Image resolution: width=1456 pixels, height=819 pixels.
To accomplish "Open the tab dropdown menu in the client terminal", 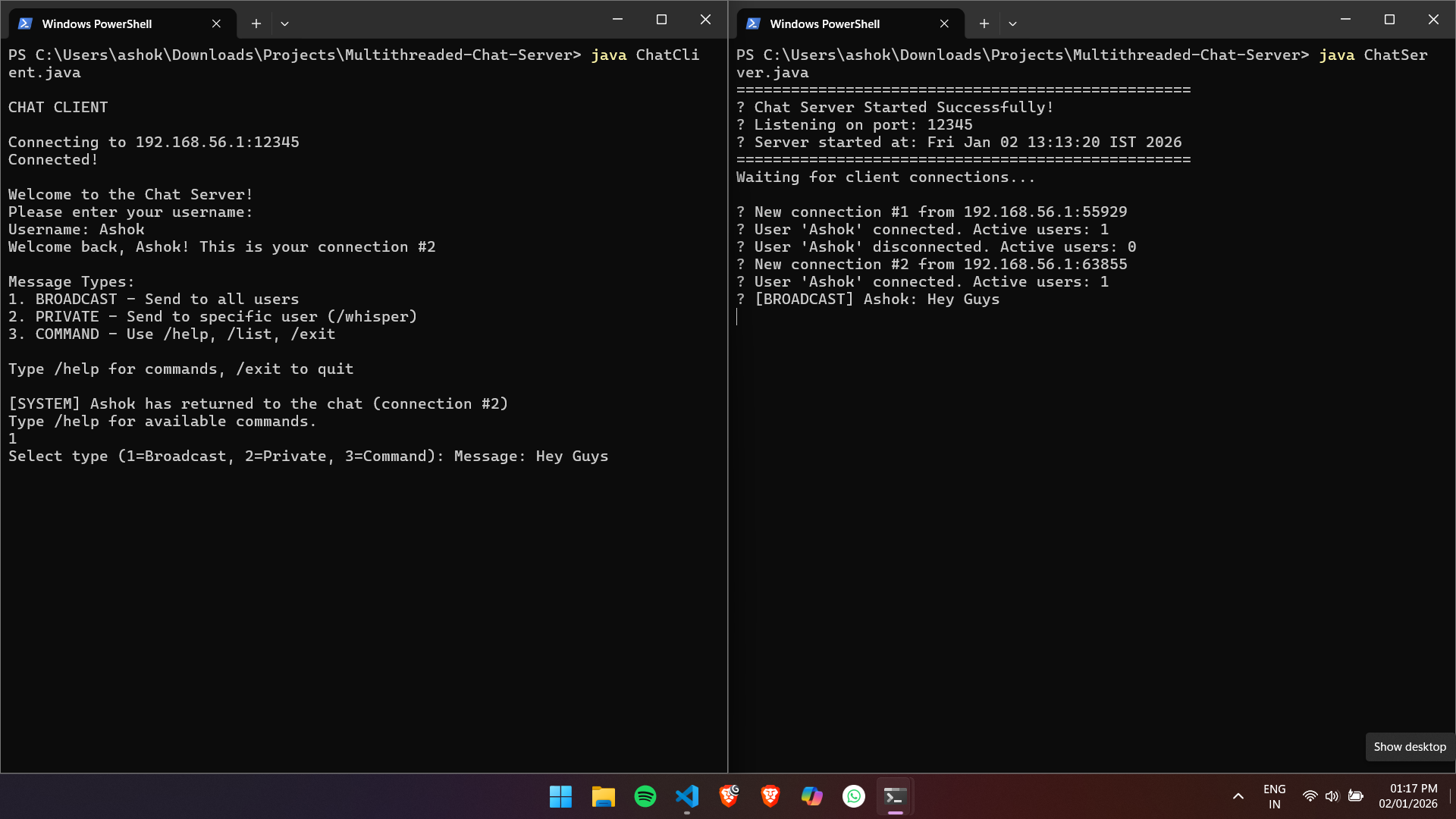I will (285, 24).
